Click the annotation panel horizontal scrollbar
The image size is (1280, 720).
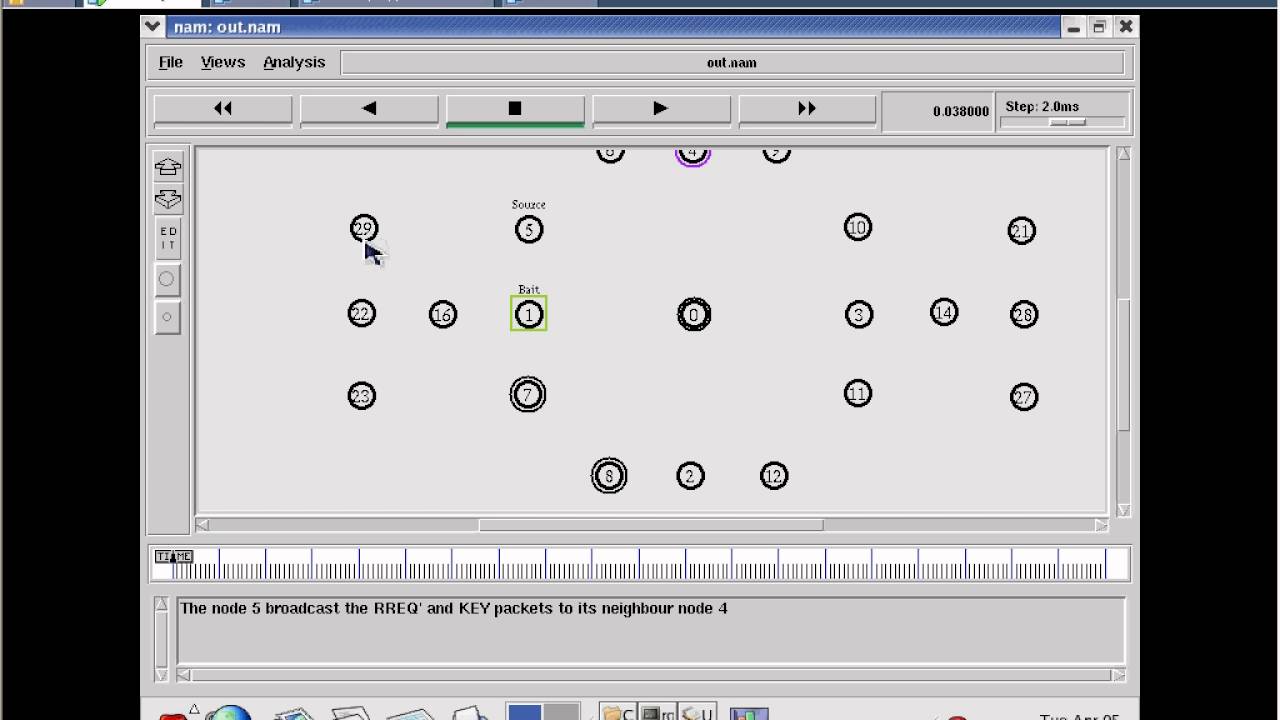pyautogui.click(x=650, y=675)
